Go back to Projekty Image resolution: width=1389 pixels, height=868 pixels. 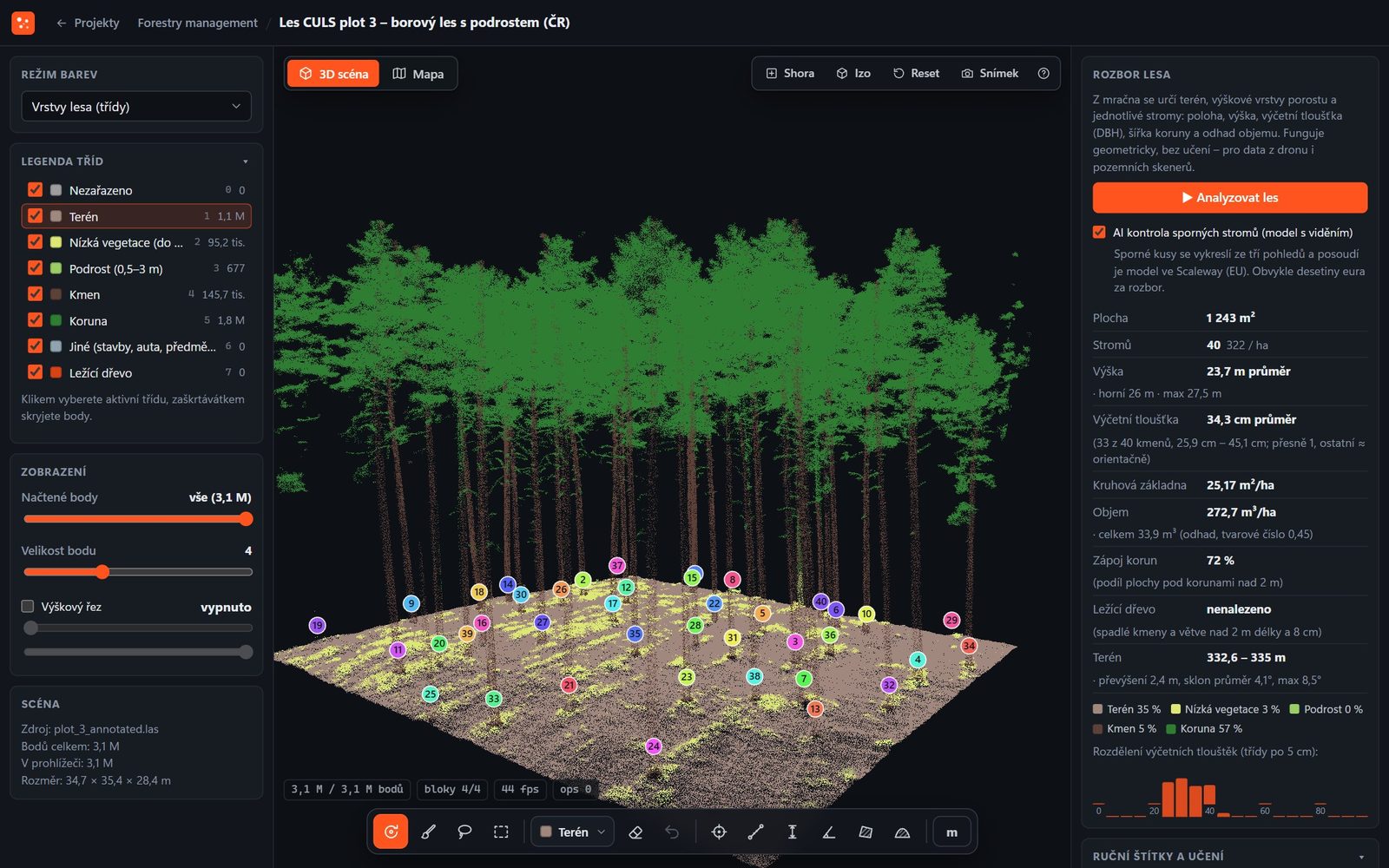pos(88,23)
